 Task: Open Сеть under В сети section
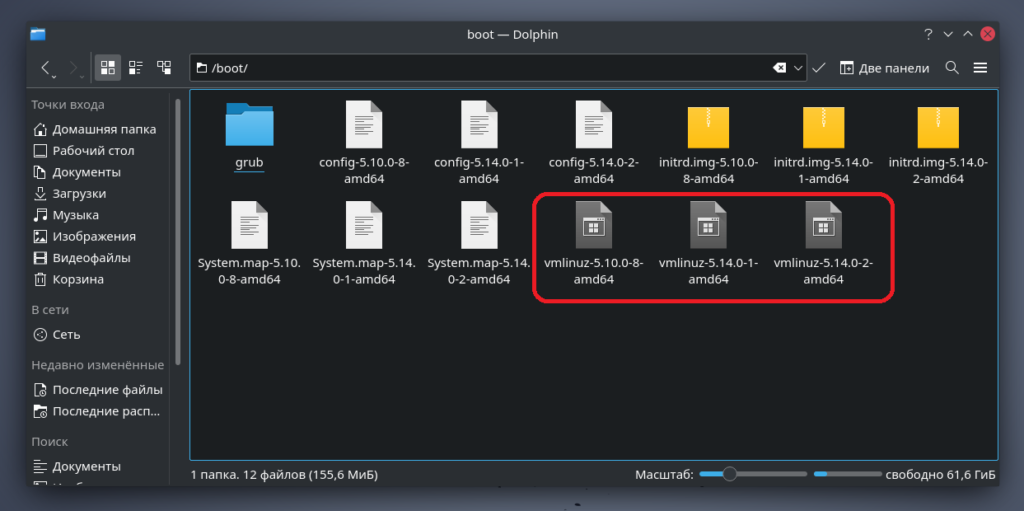pos(66,334)
